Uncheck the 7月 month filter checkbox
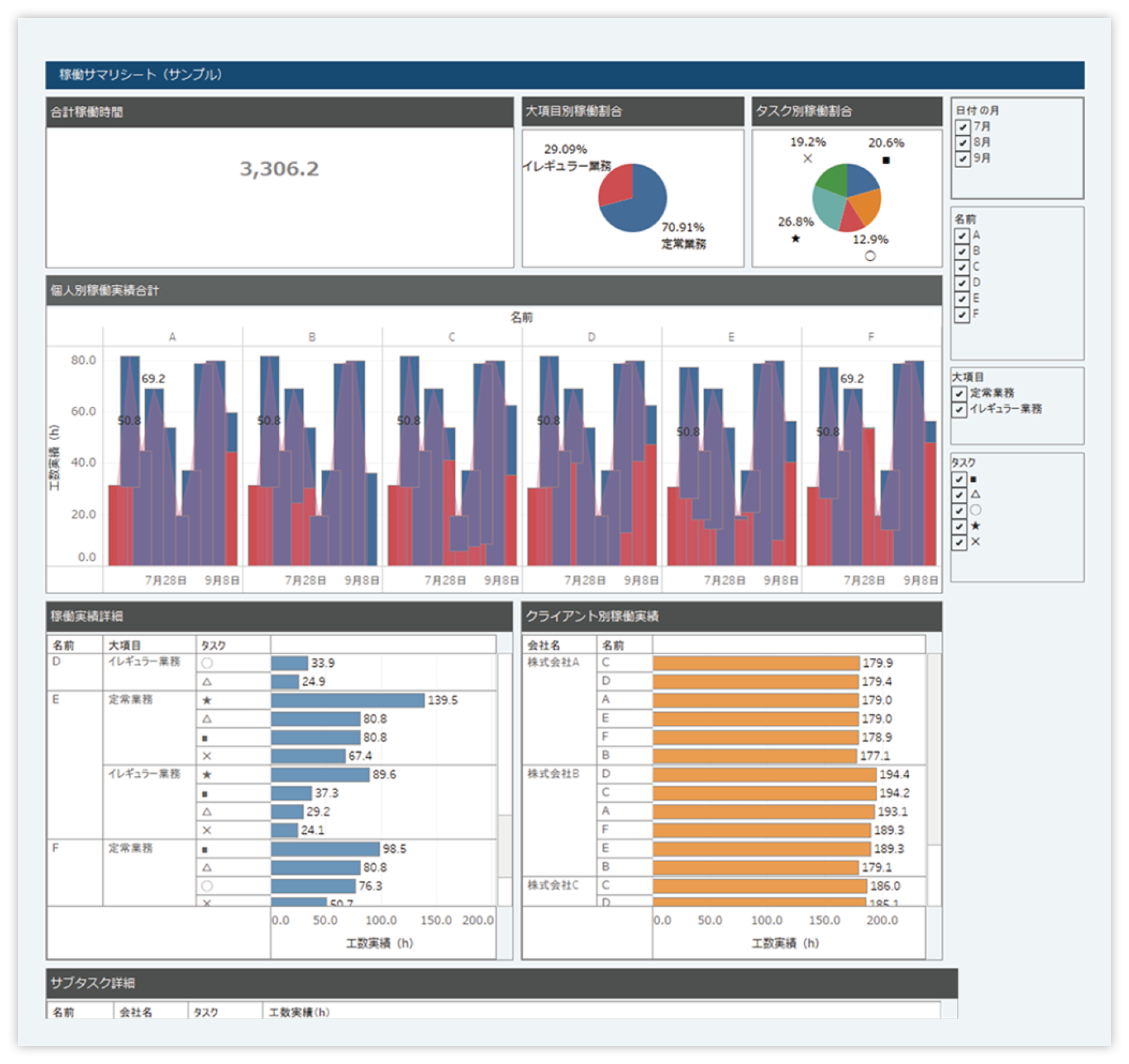1129x1064 pixels. (962, 127)
